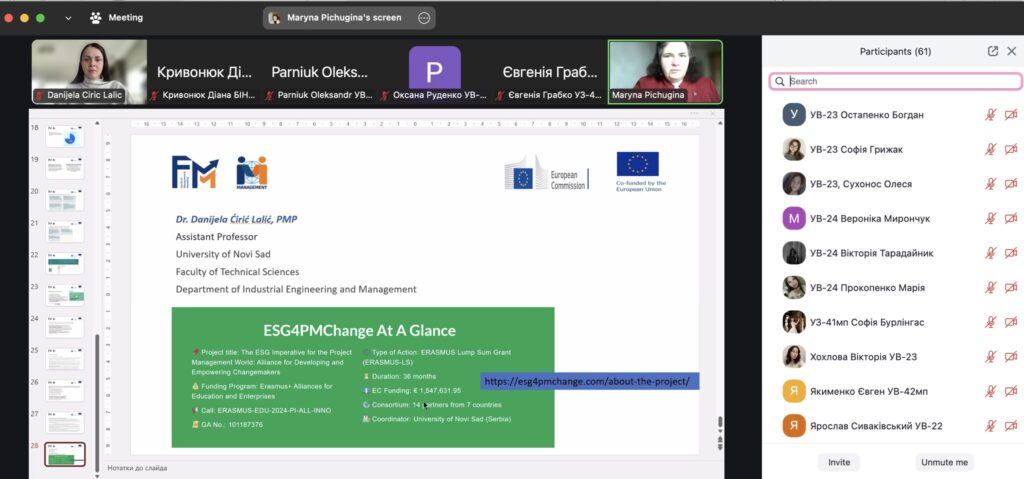Click the Invite button

pos(839,462)
